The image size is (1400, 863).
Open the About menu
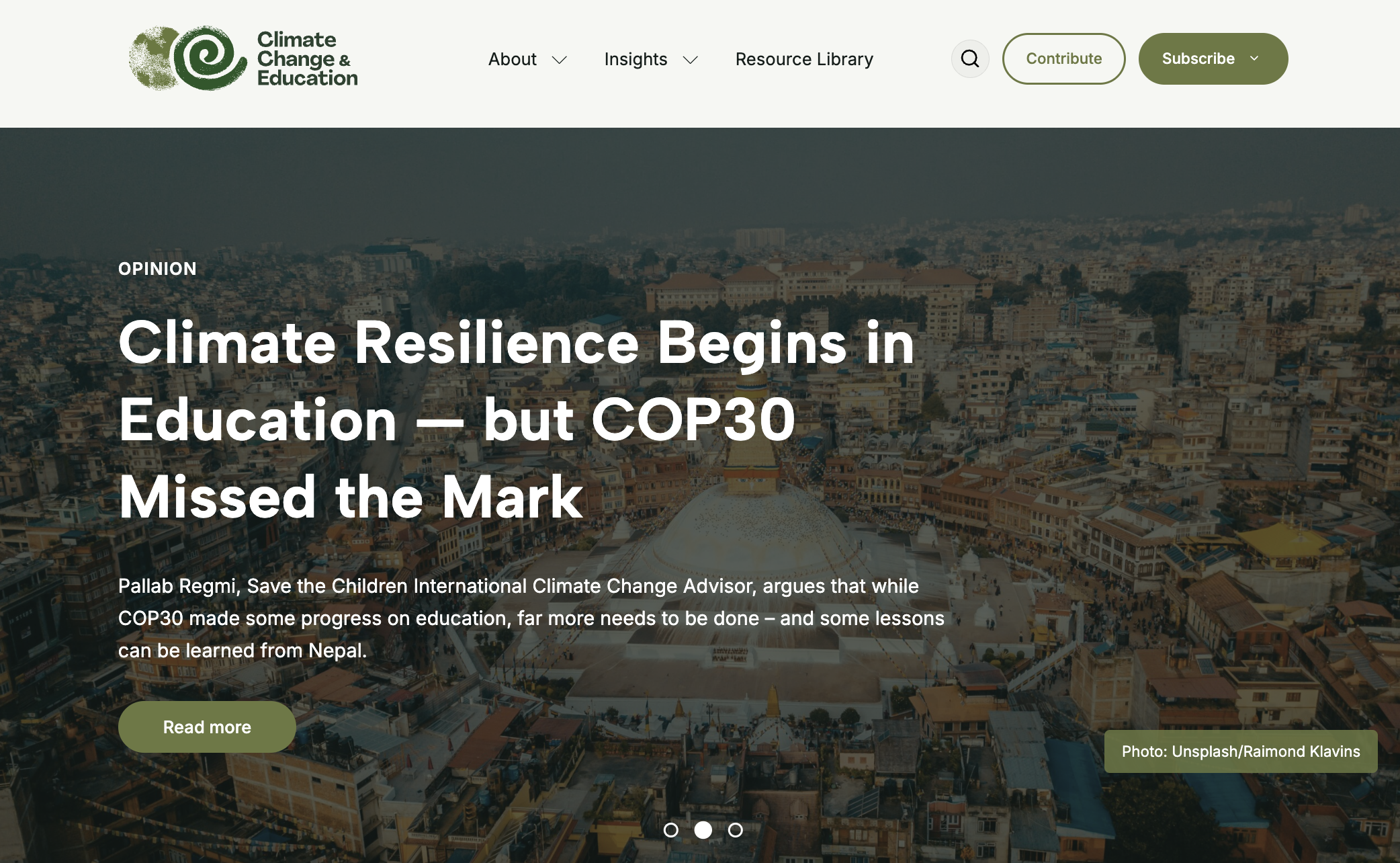click(x=512, y=59)
